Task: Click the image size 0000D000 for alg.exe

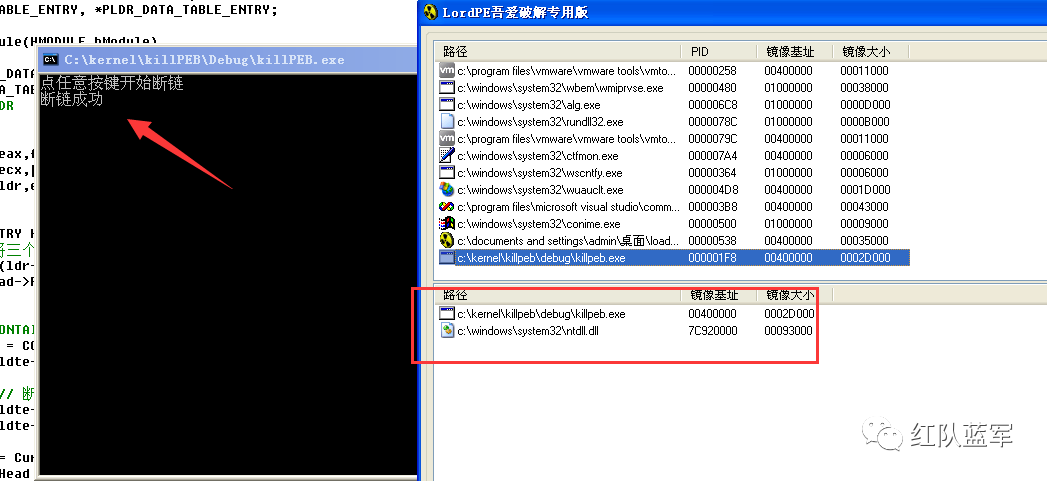Action: pyautogui.click(x=865, y=105)
